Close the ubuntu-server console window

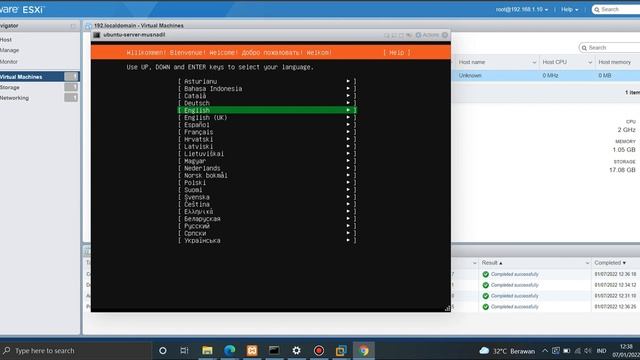click(445, 35)
